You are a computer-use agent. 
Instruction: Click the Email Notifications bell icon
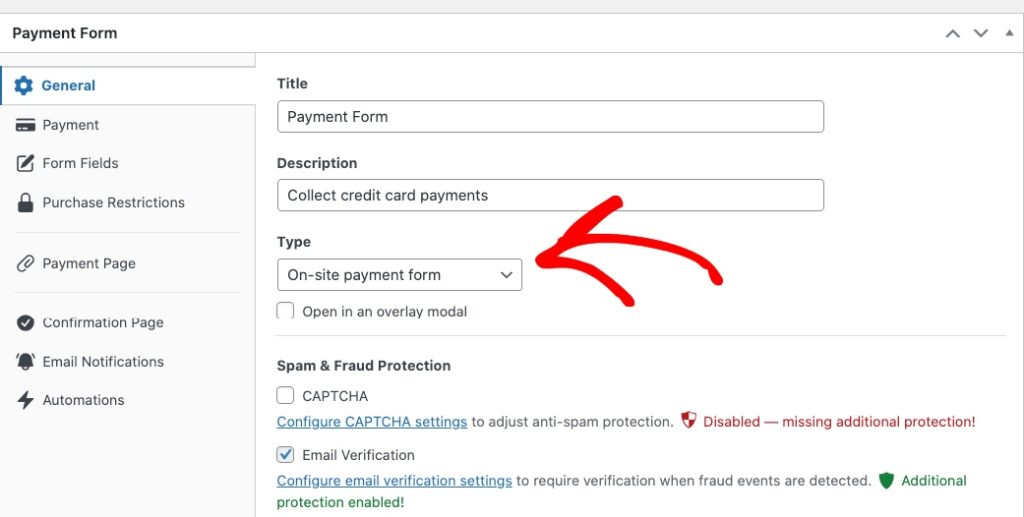[25, 362]
